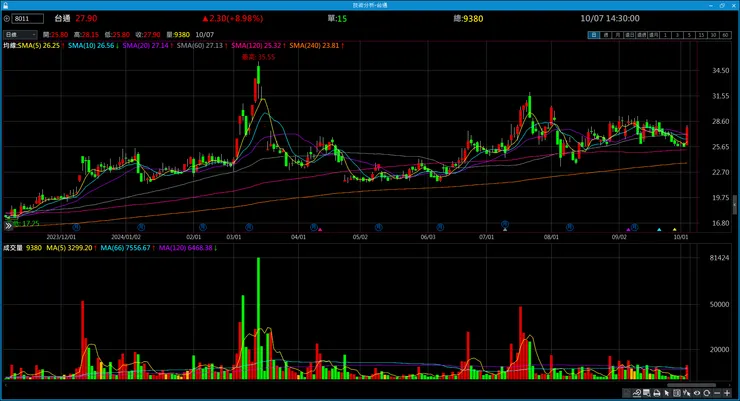Select the arrow pointer cursor tool

[667, 393]
